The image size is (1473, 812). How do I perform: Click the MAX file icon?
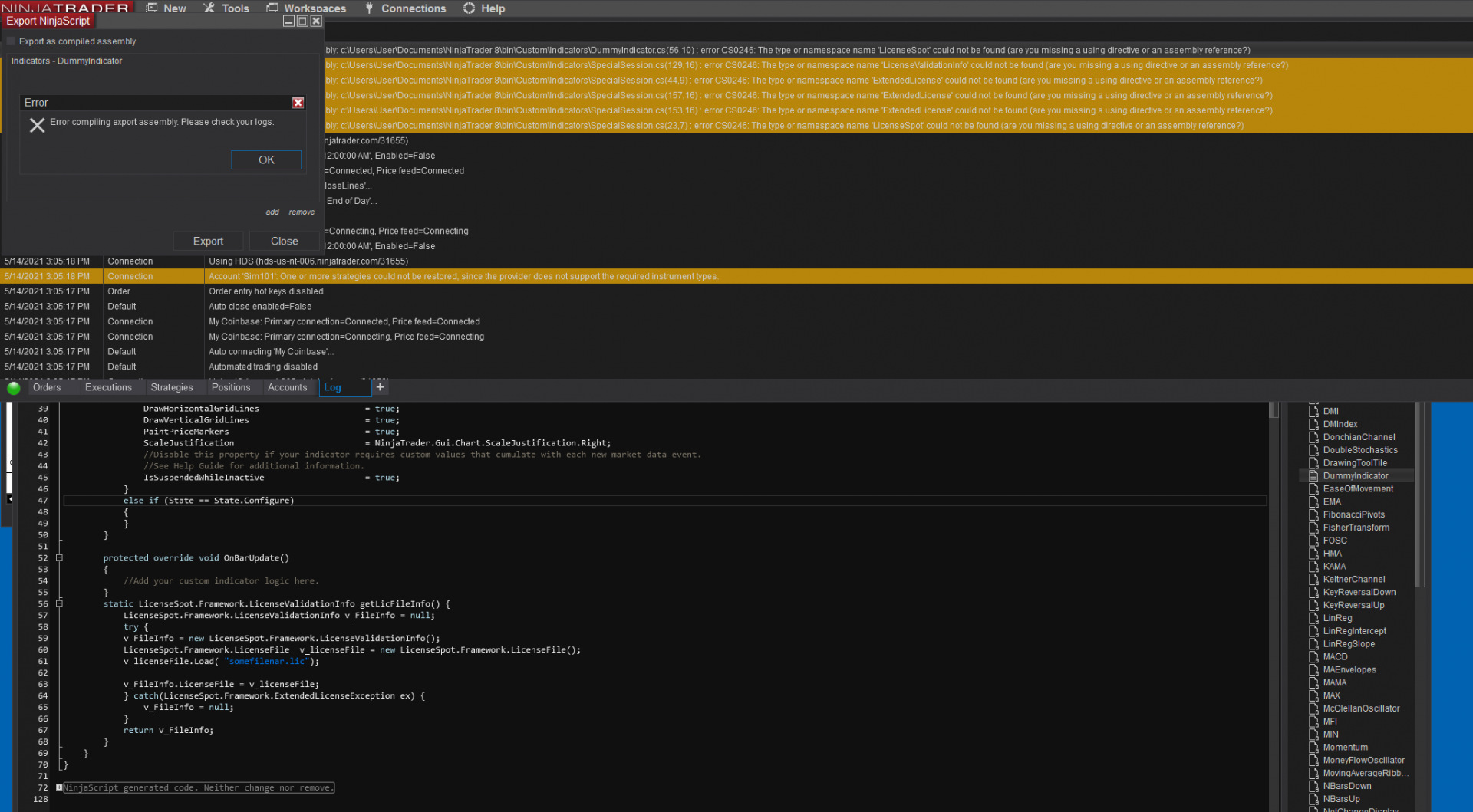pos(1313,696)
